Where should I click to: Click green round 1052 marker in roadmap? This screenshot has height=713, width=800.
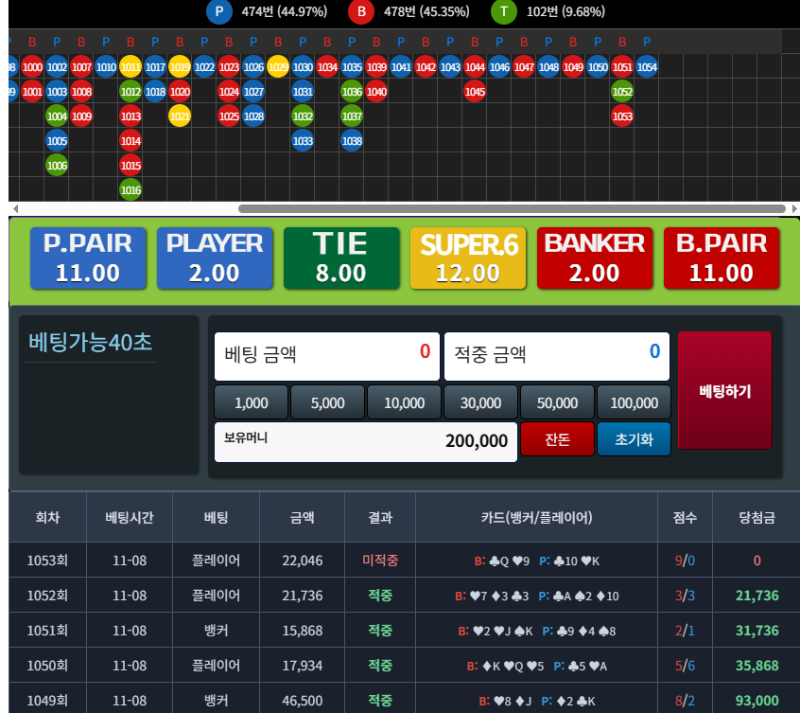click(622, 92)
